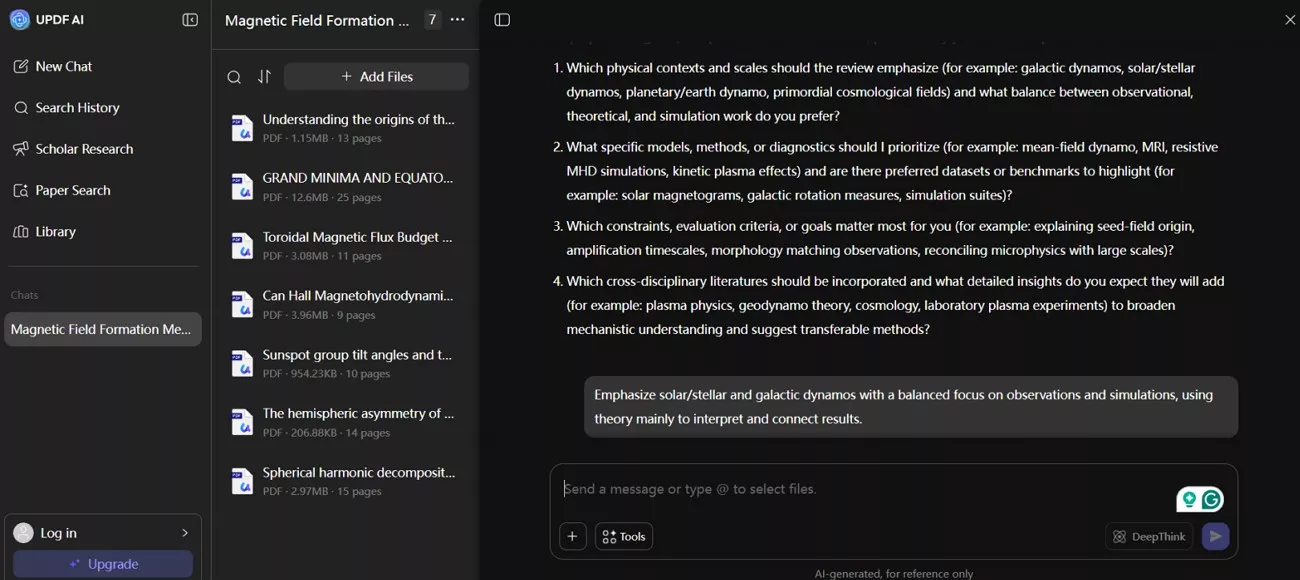Click the Grammarly icon in message box
Viewport: 1300px width, 580px height.
1212,499
